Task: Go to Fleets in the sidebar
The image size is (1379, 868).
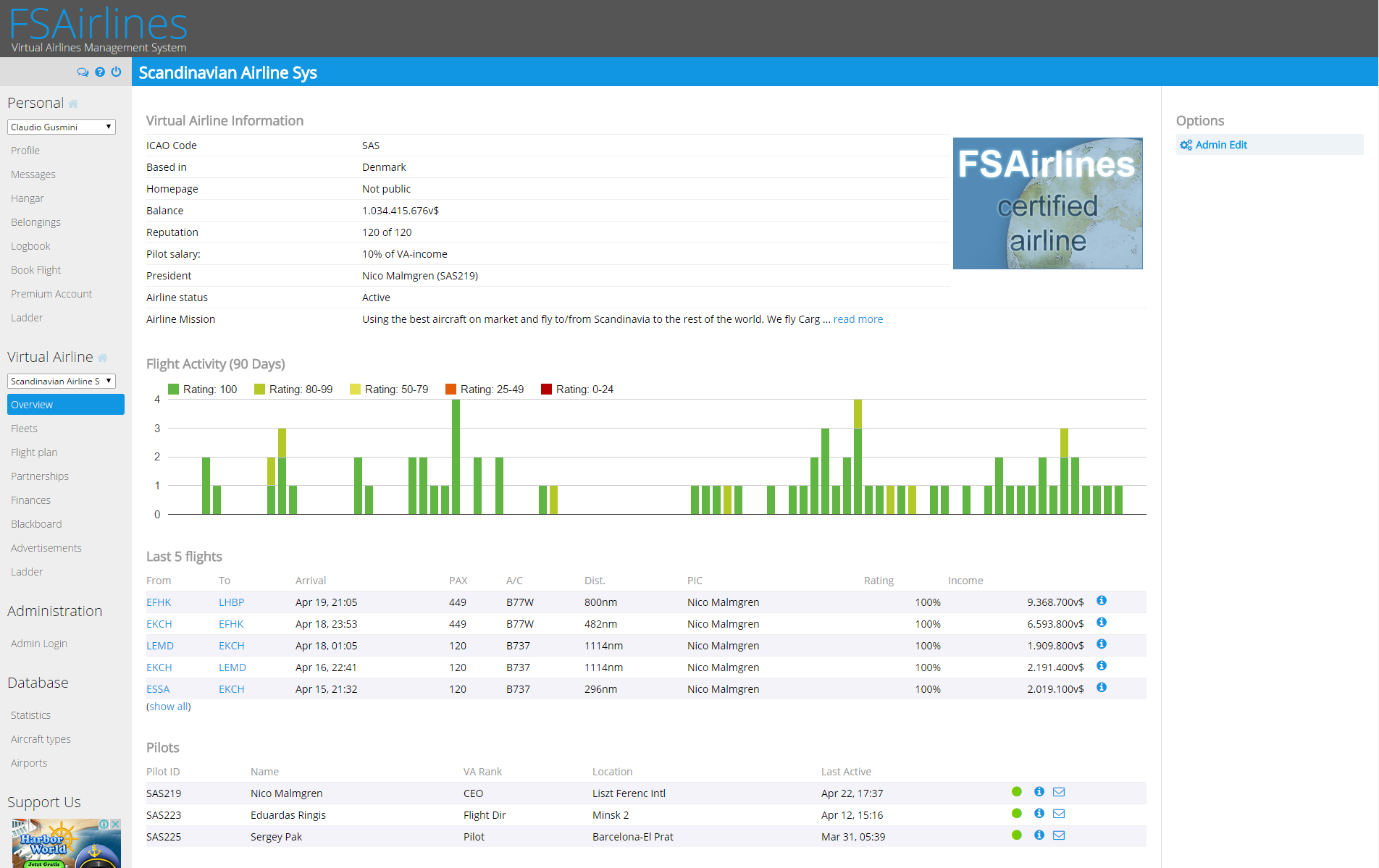Action: (x=24, y=429)
